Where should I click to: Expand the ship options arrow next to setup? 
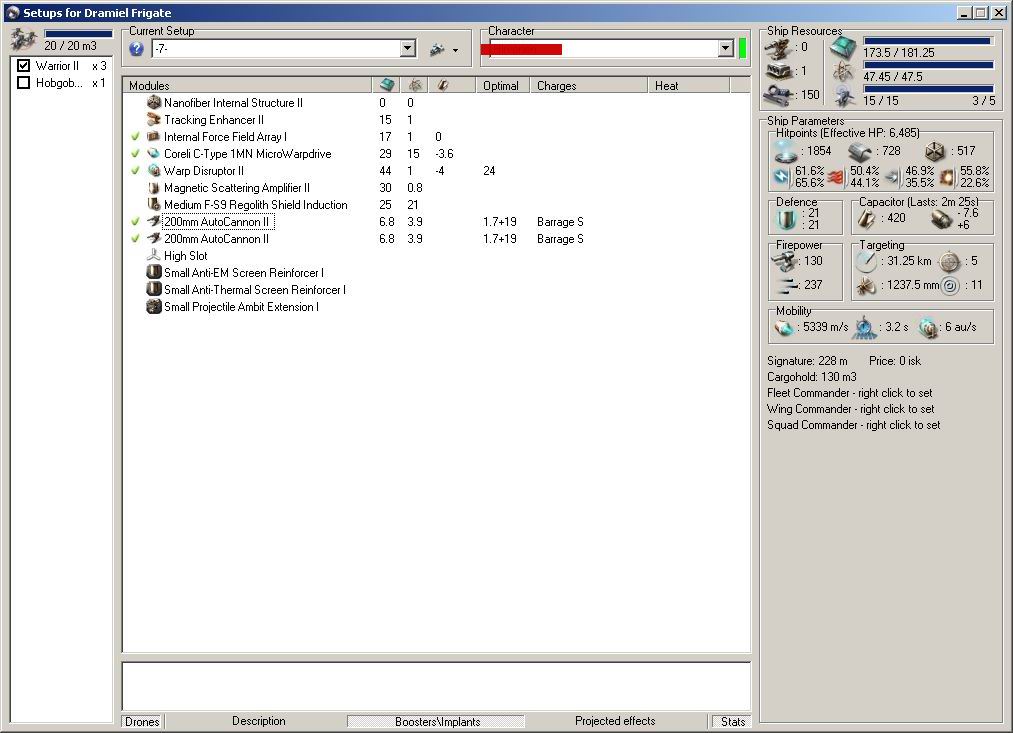point(455,50)
